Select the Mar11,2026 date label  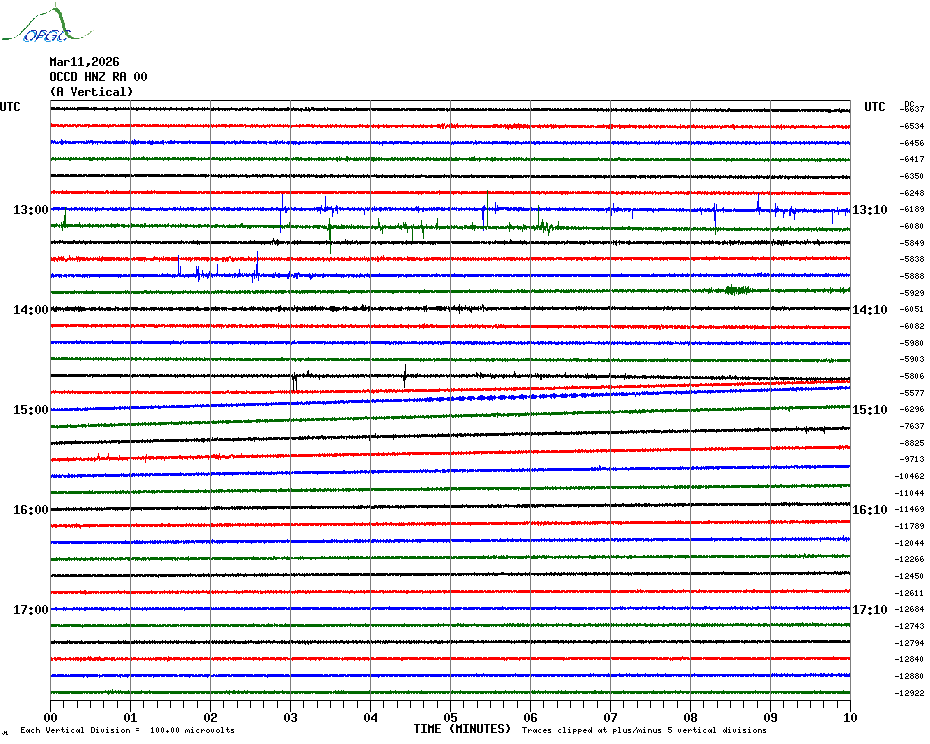(x=84, y=62)
